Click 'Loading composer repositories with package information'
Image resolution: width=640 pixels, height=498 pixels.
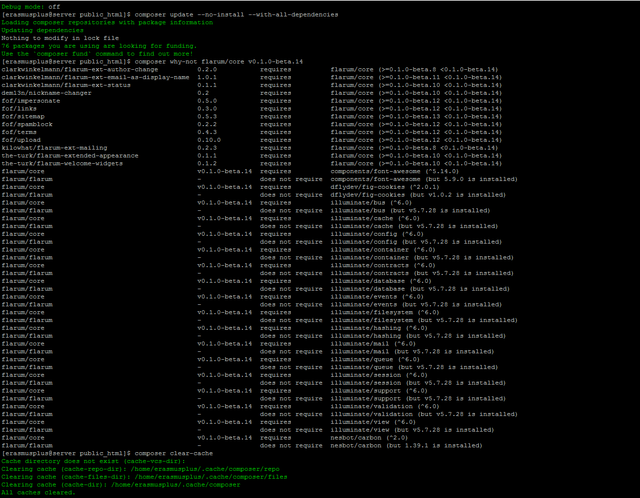[107, 22]
